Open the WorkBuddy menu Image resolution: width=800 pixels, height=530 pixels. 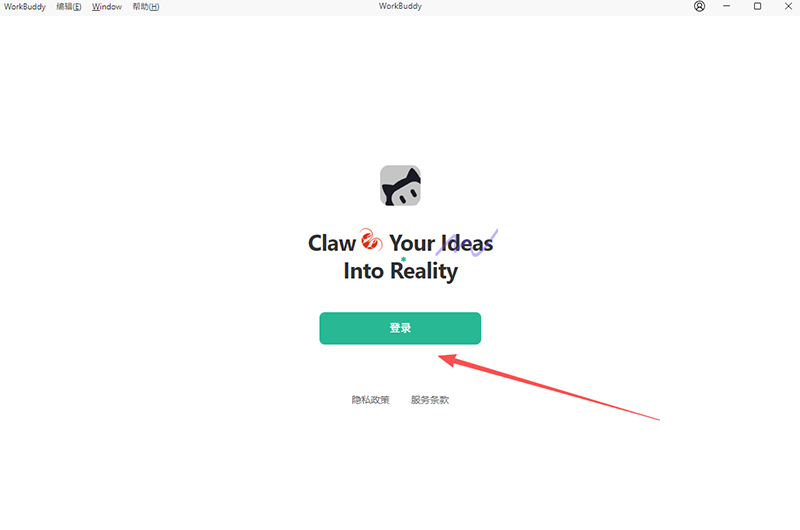[x=24, y=7]
